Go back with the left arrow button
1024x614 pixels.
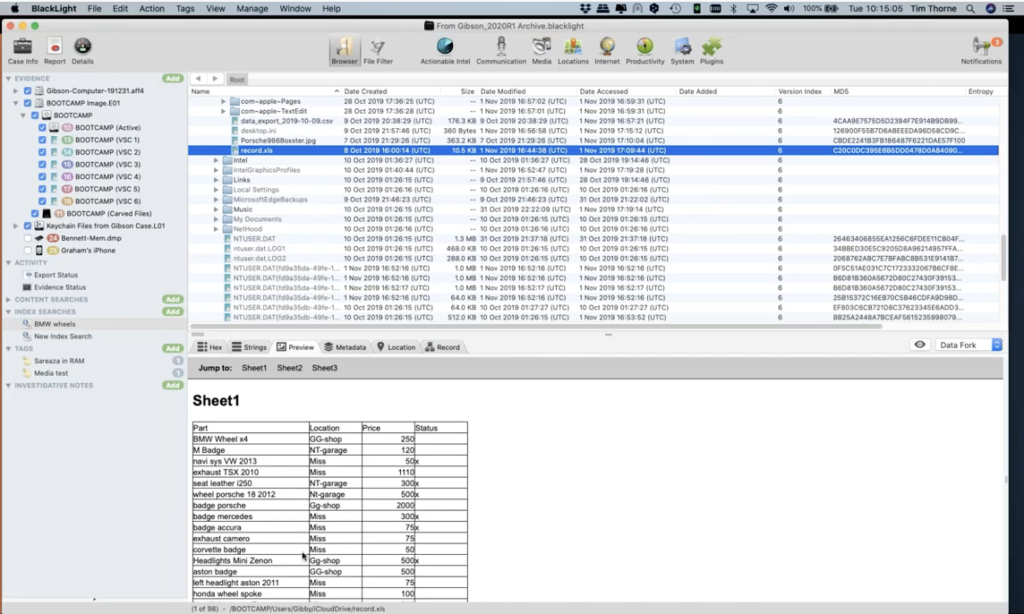198,79
